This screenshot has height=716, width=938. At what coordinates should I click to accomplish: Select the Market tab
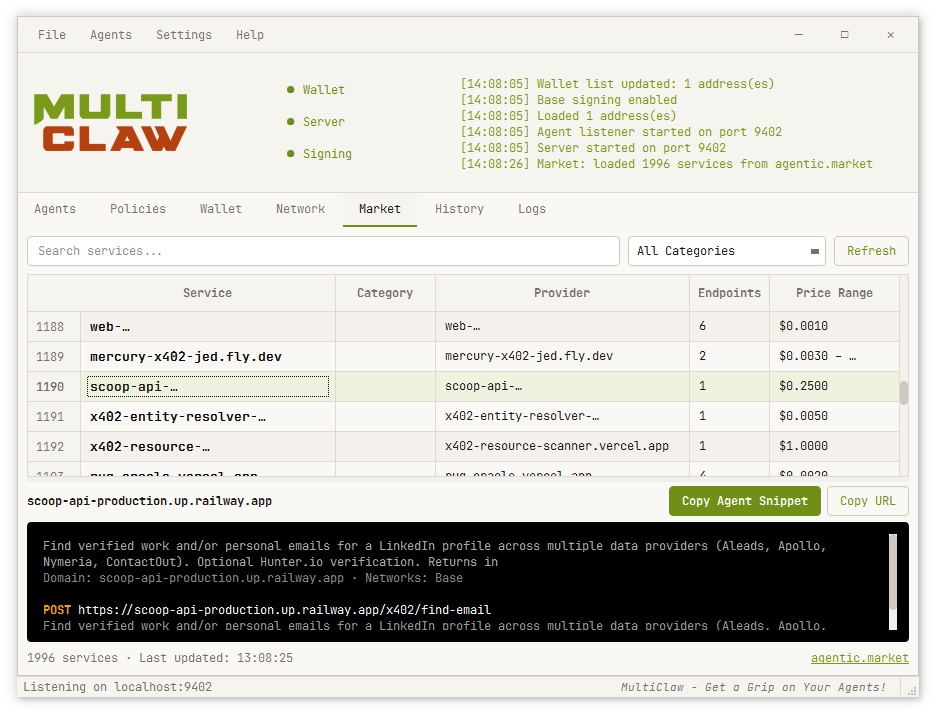coord(380,209)
